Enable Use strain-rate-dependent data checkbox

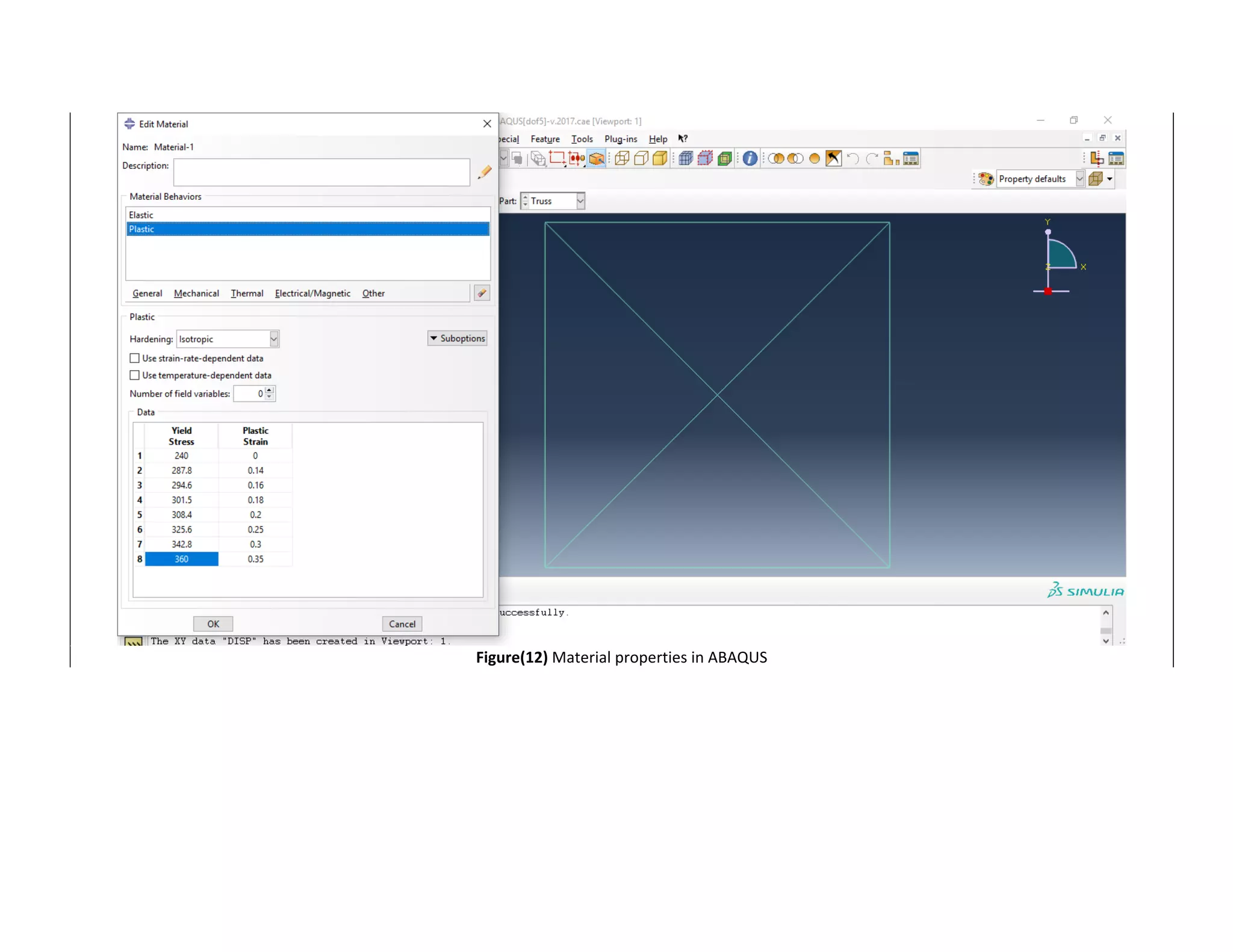(135, 358)
